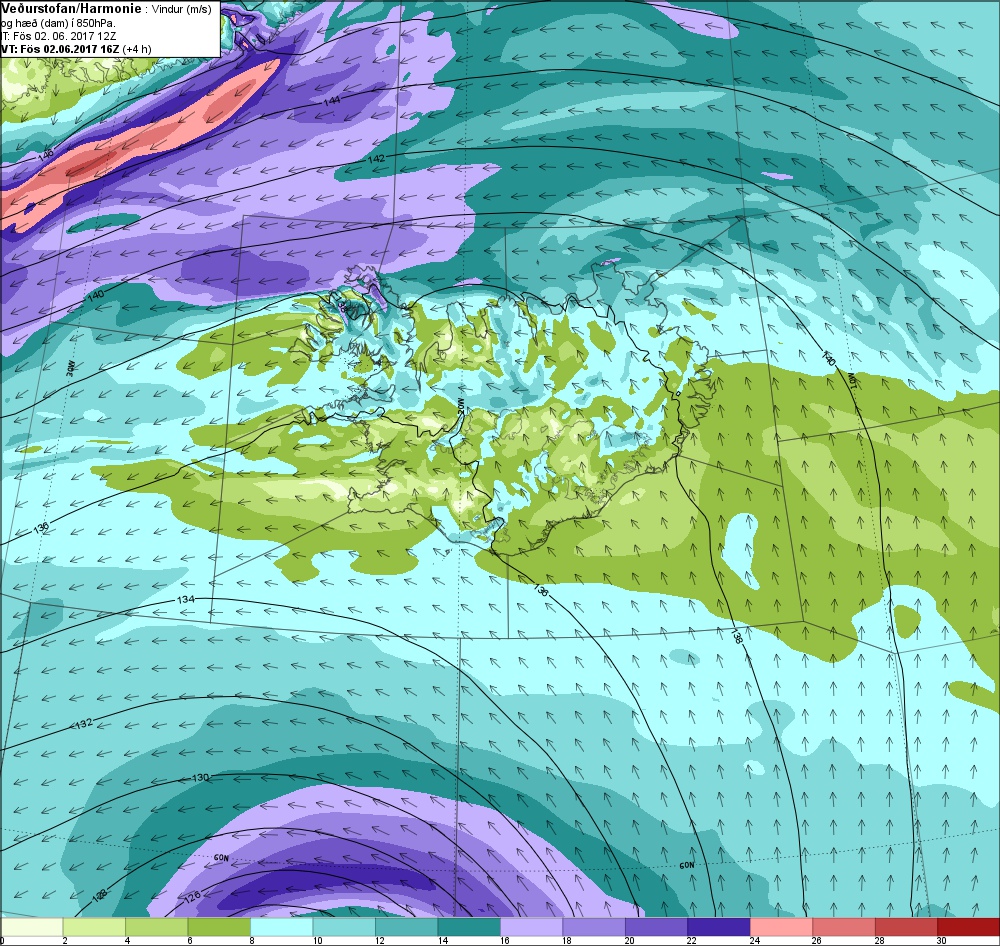This screenshot has height=946, width=1000.
Task: Click the 128 height contour label
Action: click(x=100, y=895)
